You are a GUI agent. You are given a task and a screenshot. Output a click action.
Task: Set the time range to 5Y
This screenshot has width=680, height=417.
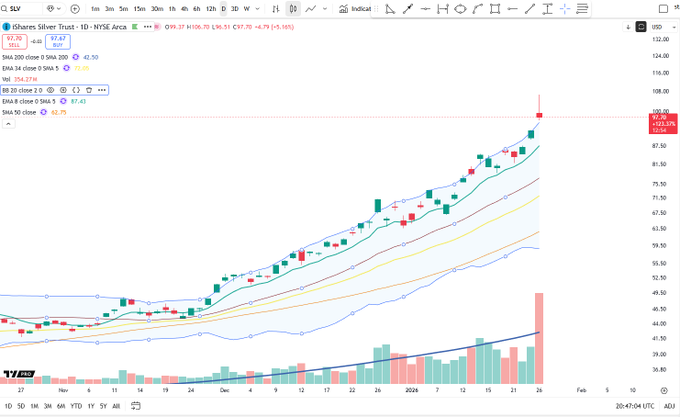pos(103,406)
